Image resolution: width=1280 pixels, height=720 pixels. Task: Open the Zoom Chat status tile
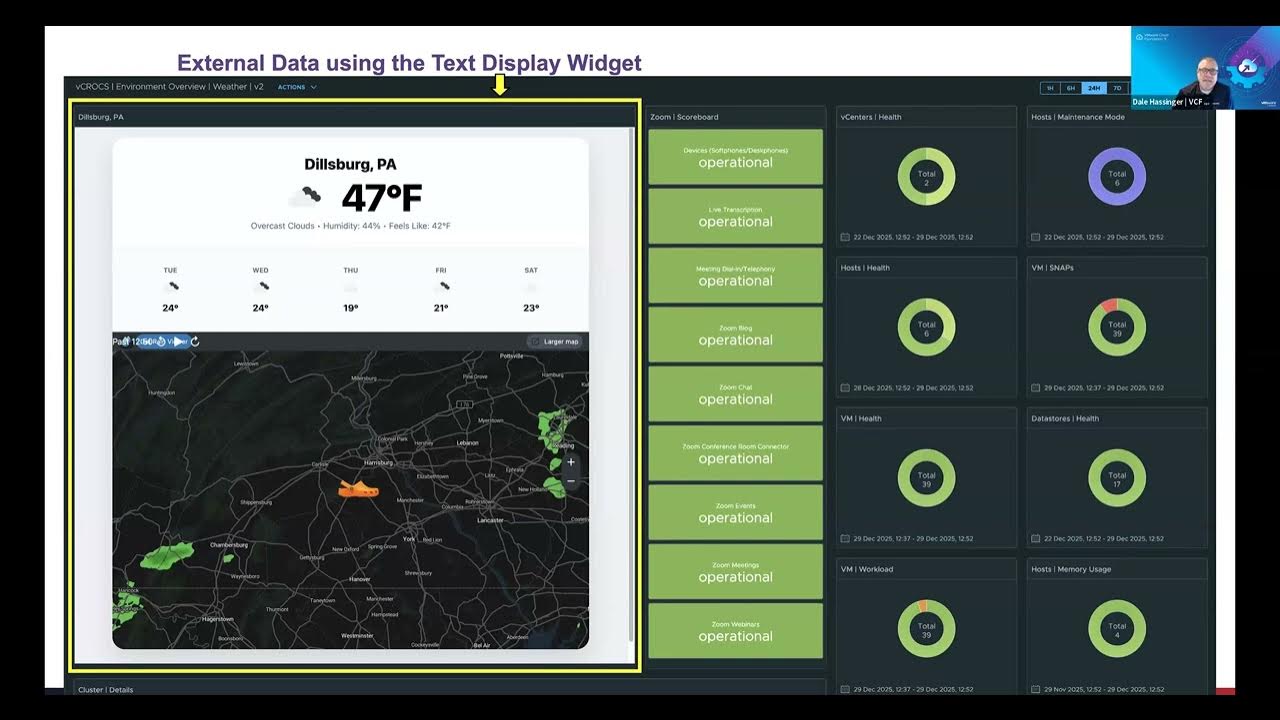click(x=735, y=394)
